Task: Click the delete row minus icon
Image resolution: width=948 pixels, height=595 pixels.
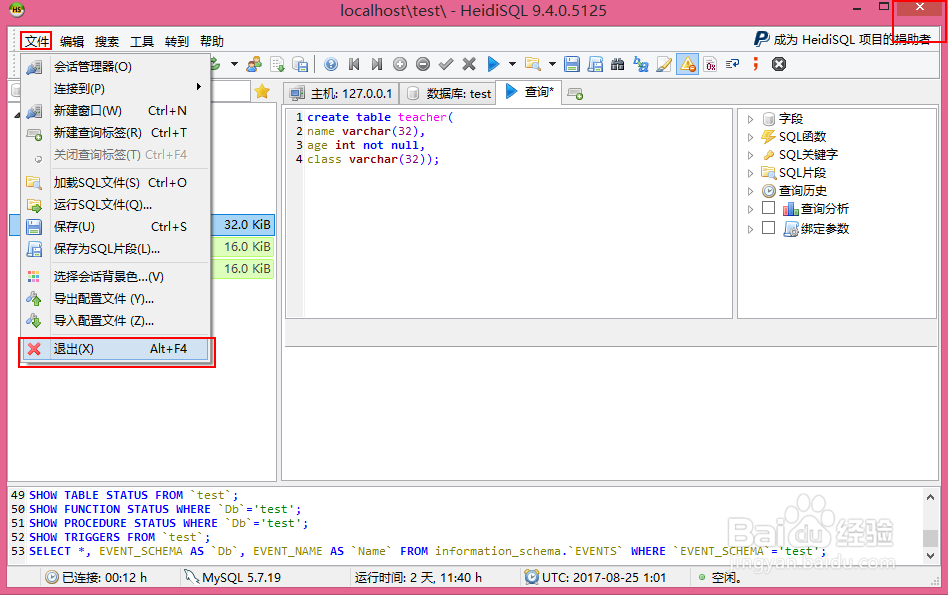Action: tap(423, 64)
